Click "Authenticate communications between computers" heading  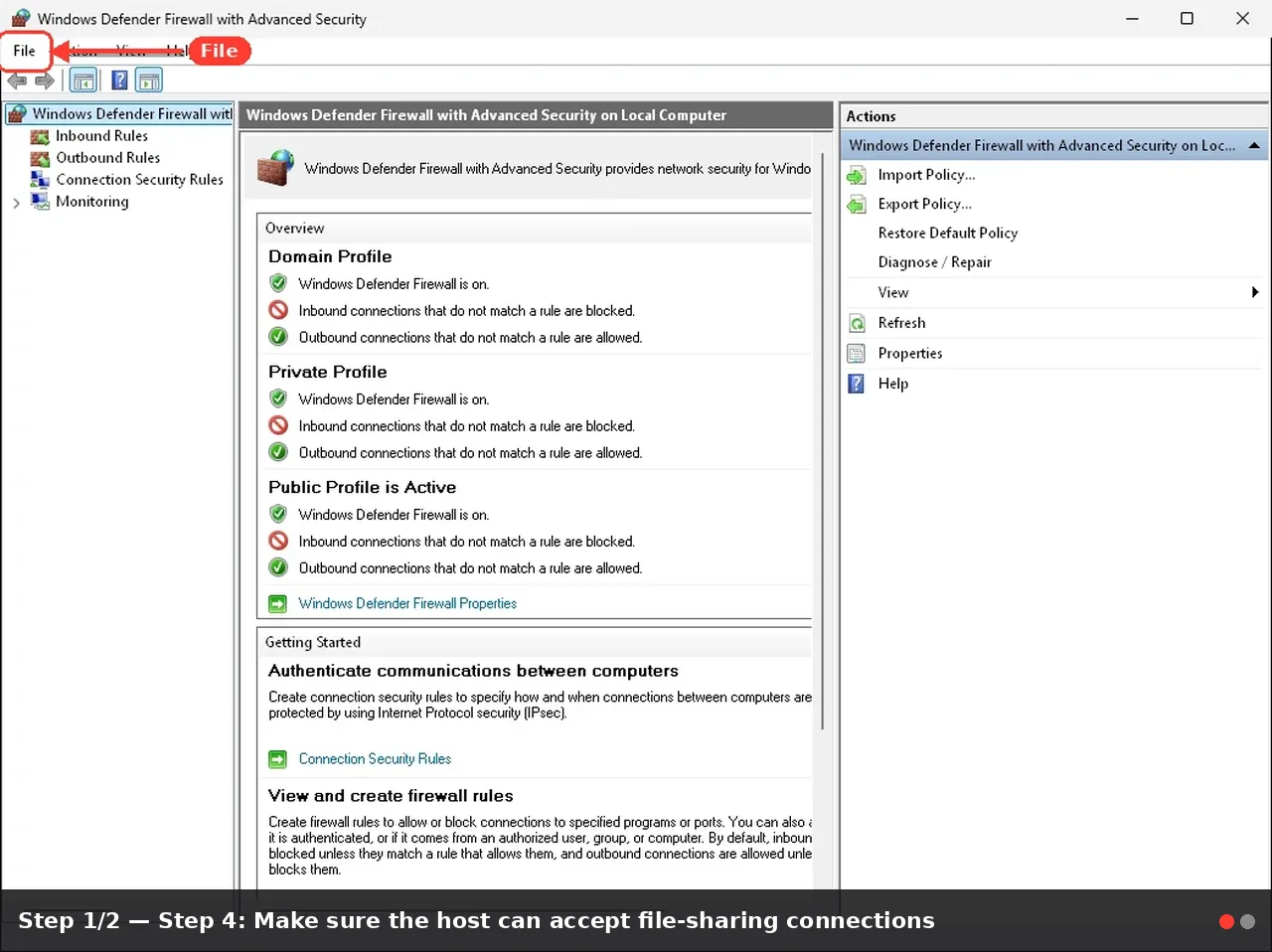pos(473,671)
